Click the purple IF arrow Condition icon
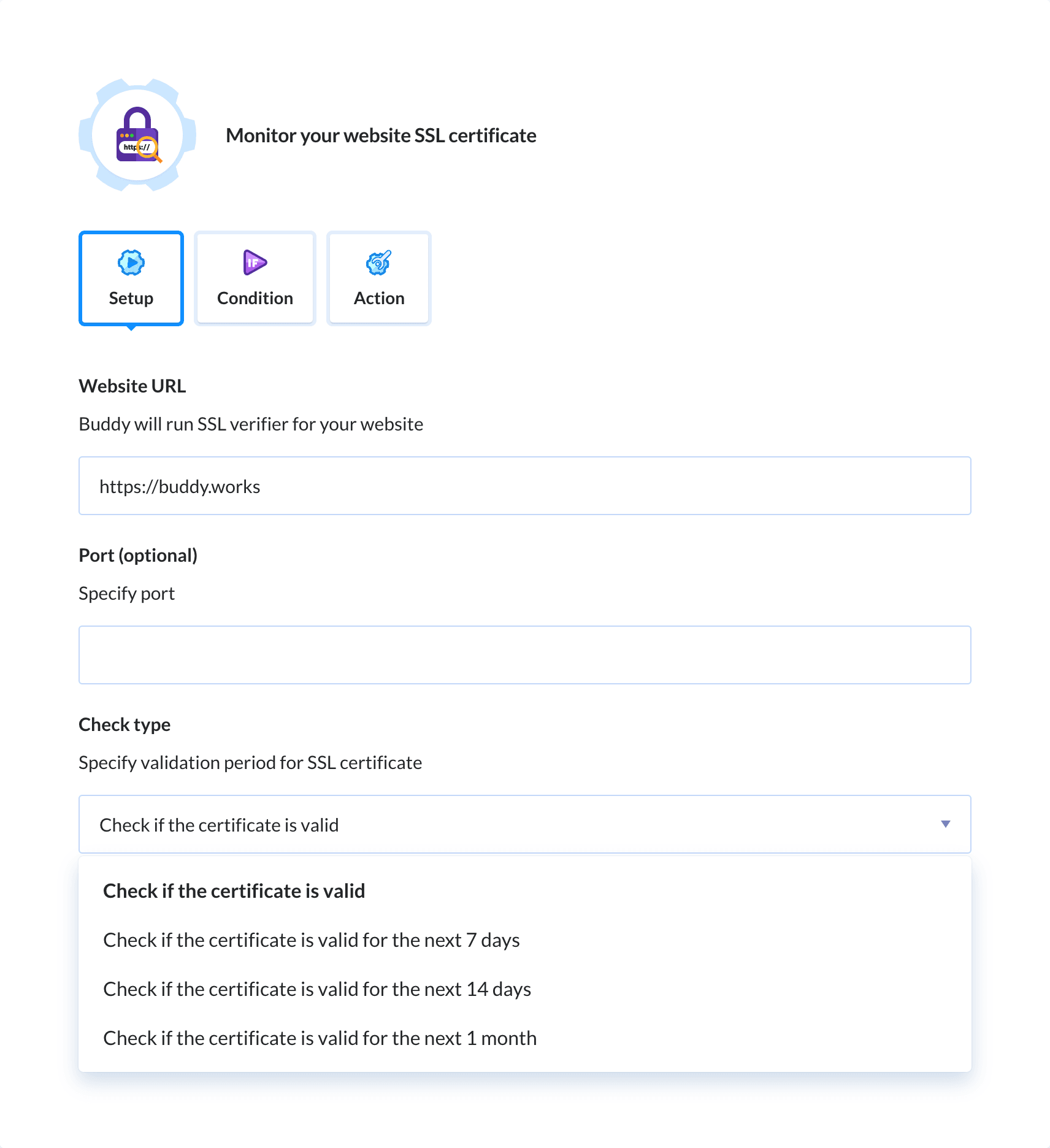1050x1148 pixels. (254, 263)
